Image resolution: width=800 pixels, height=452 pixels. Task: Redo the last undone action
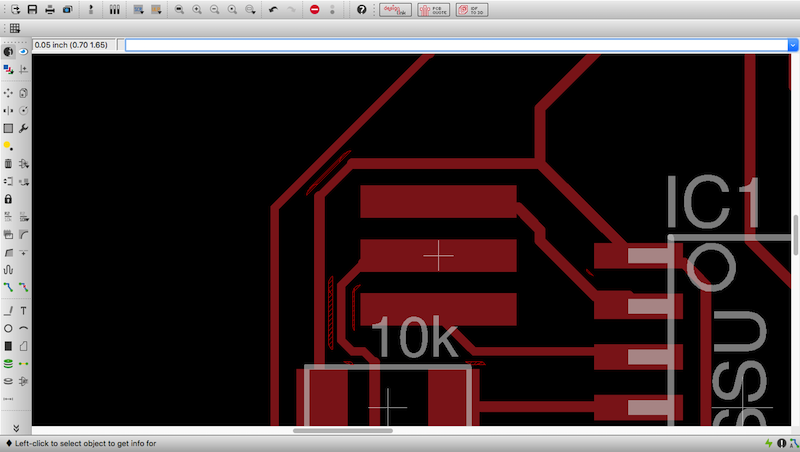coord(291,10)
